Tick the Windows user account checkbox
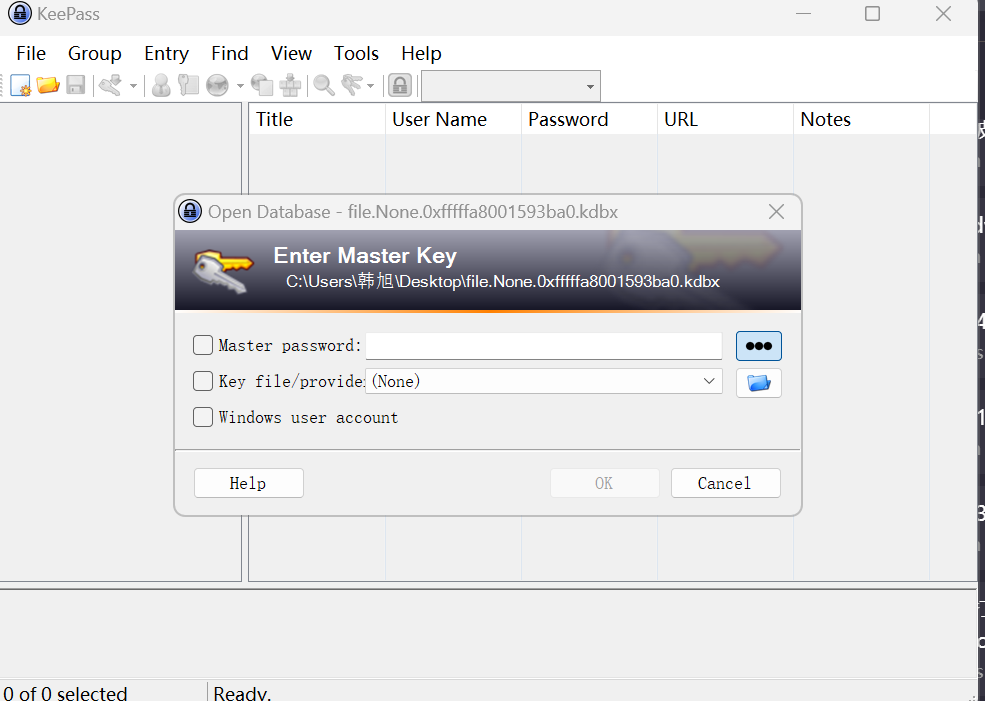The image size is (985, 701). (x=203, y=417)
